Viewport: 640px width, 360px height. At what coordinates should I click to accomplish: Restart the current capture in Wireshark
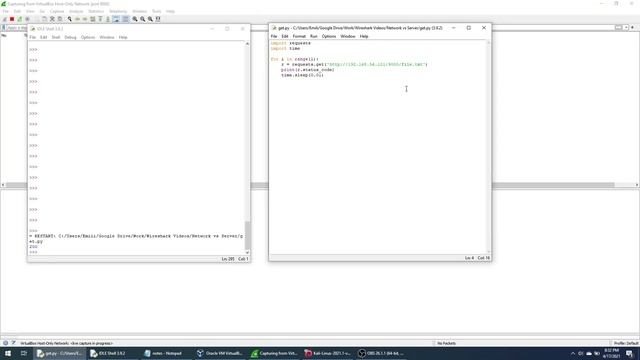coord(20,19)
